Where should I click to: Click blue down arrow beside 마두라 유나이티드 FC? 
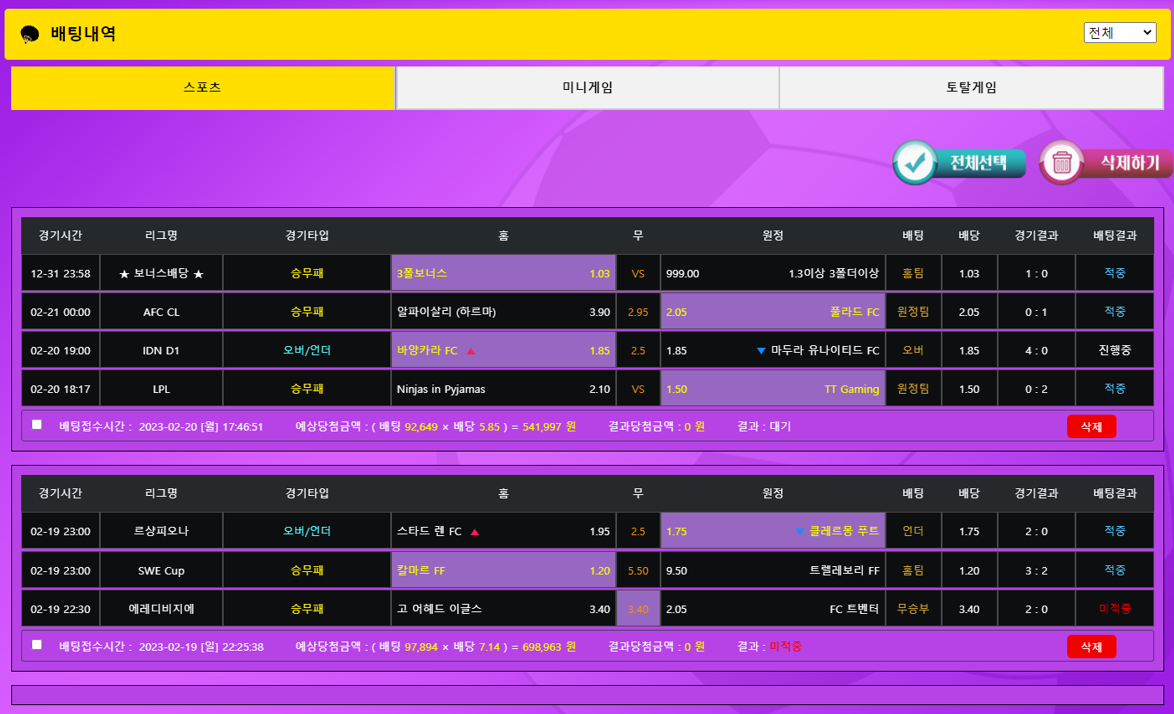coord(761,351)
